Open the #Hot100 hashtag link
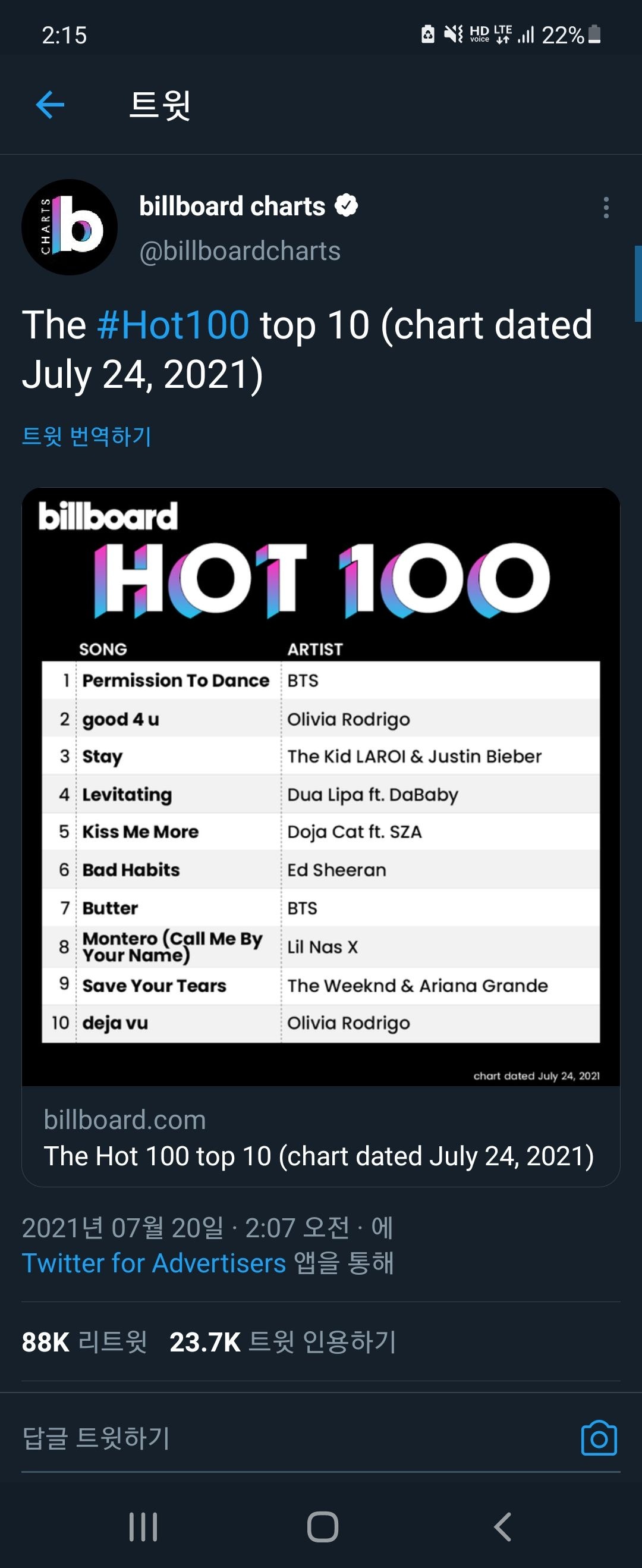 (174, 324)
